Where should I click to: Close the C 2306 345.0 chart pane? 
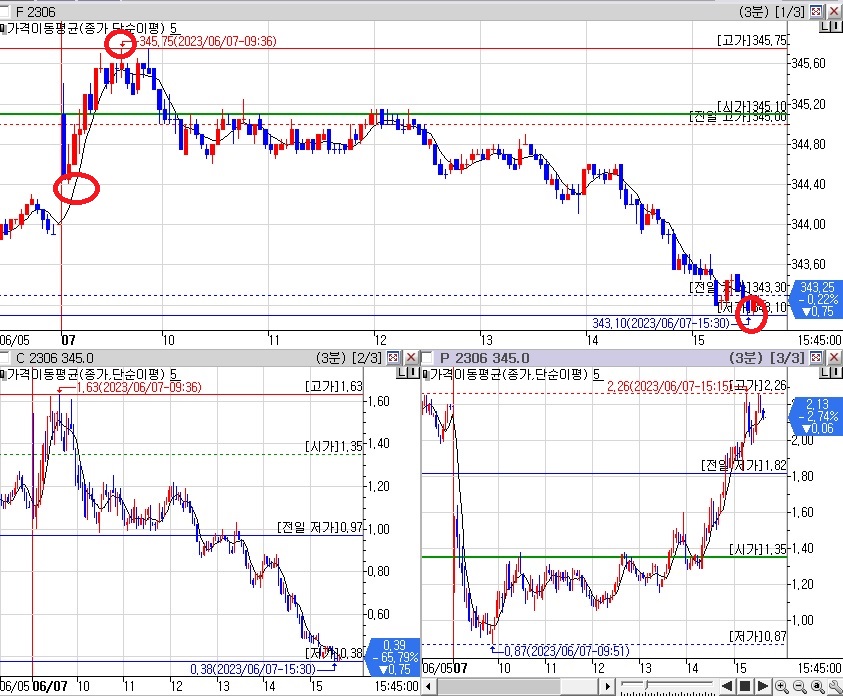point(411,357)
